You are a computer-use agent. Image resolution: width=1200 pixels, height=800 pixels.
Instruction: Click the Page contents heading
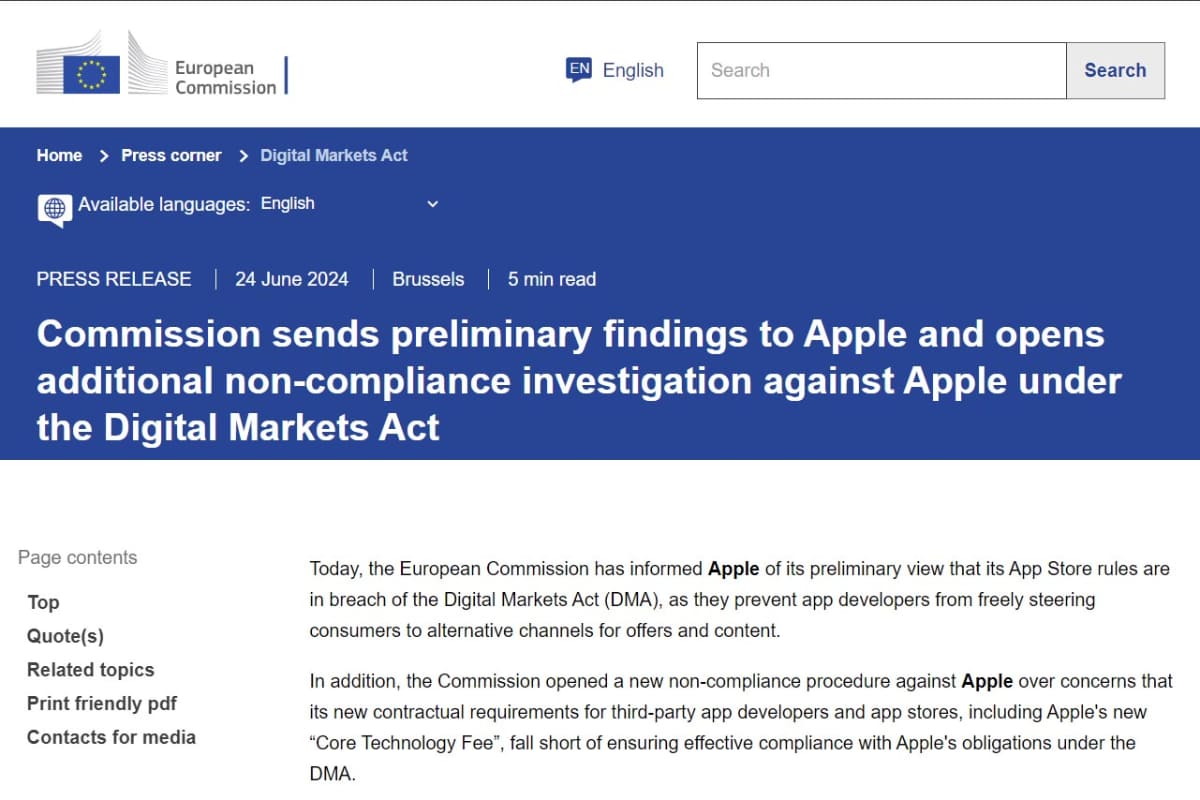coord(78,558)
